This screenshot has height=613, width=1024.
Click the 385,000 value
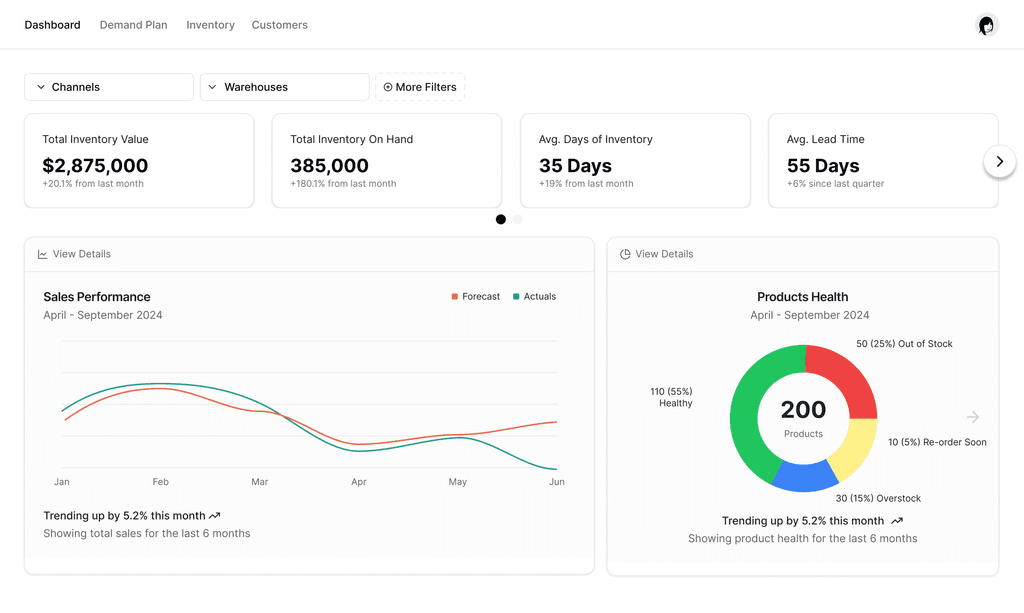(330, 166)
